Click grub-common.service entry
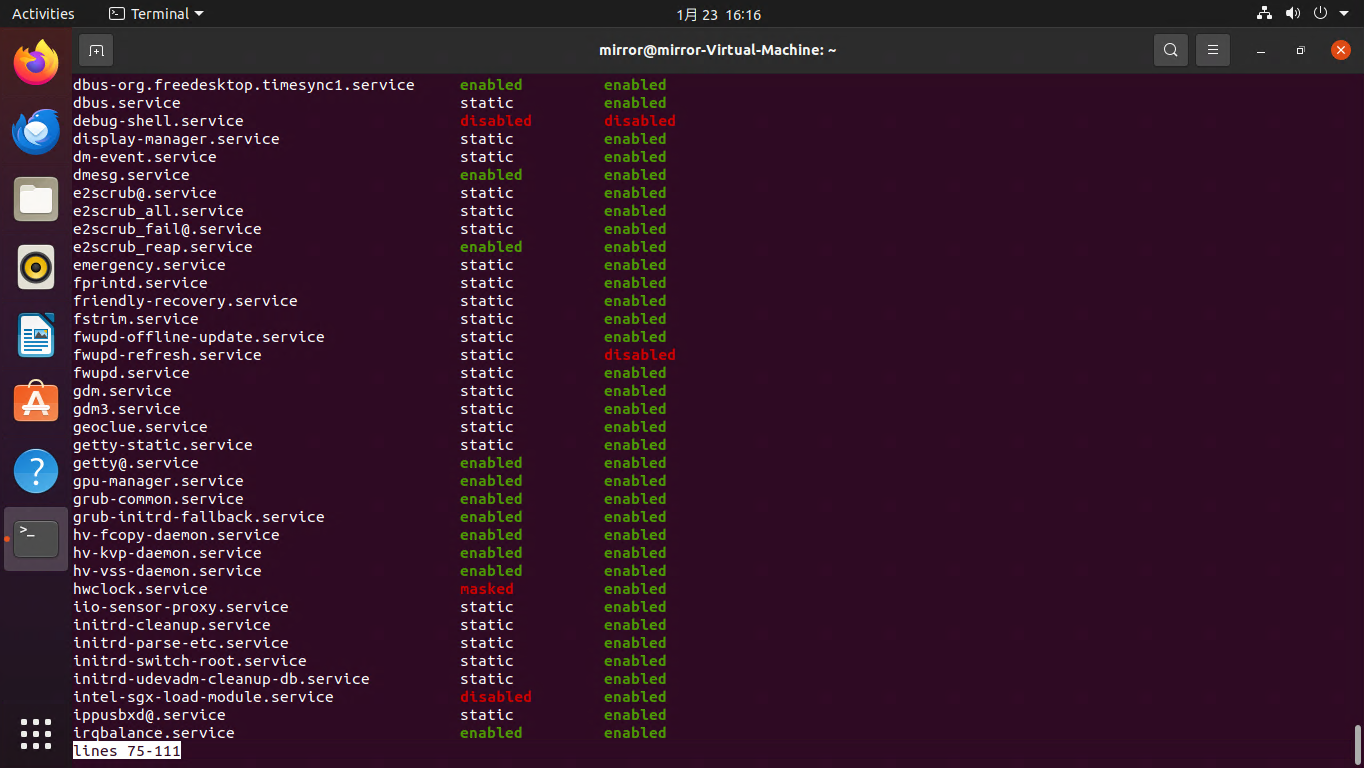This screenshot has width=1364, height=768. tap(158, 499)
